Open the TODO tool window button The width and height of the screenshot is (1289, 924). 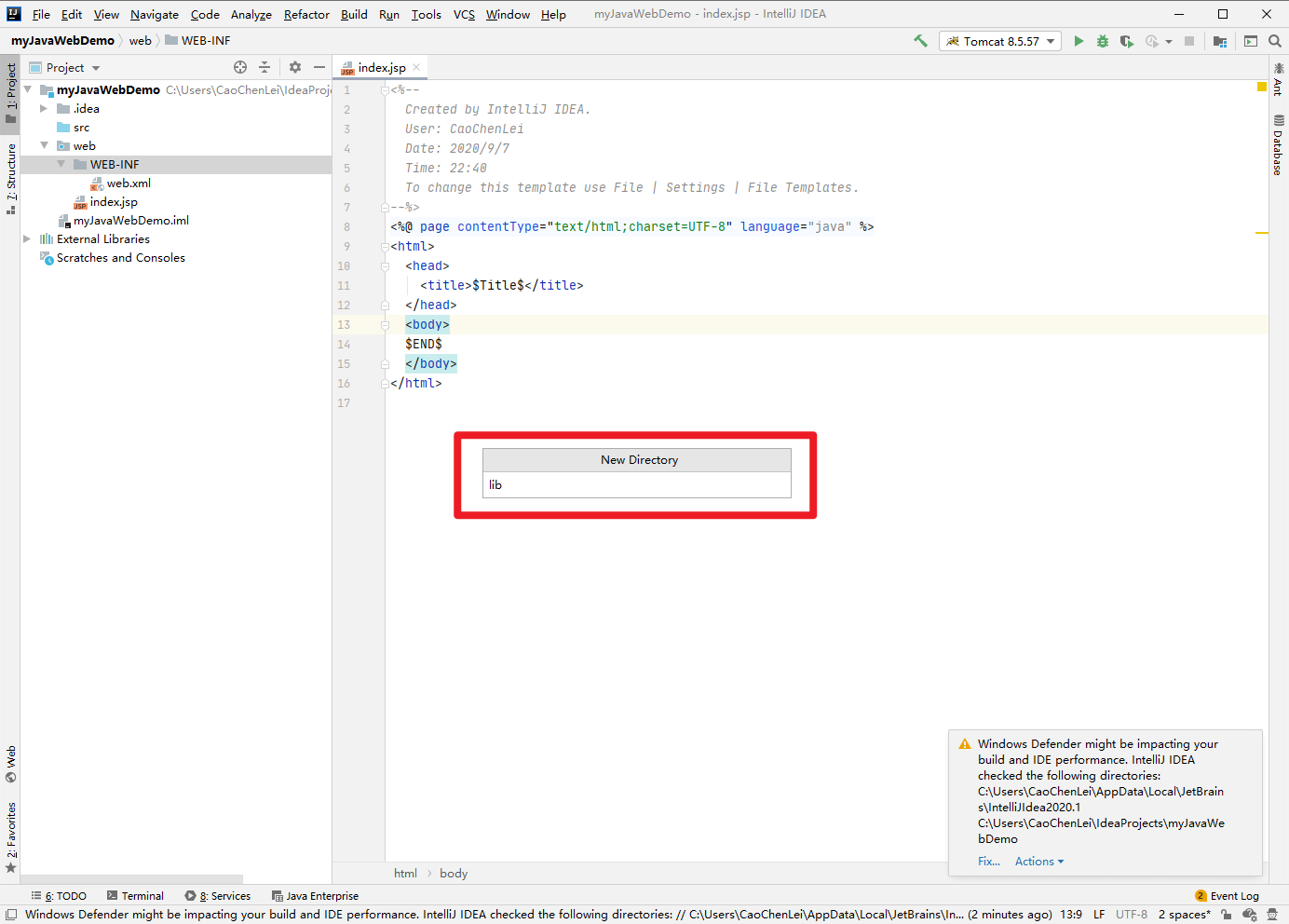point(60,896)
